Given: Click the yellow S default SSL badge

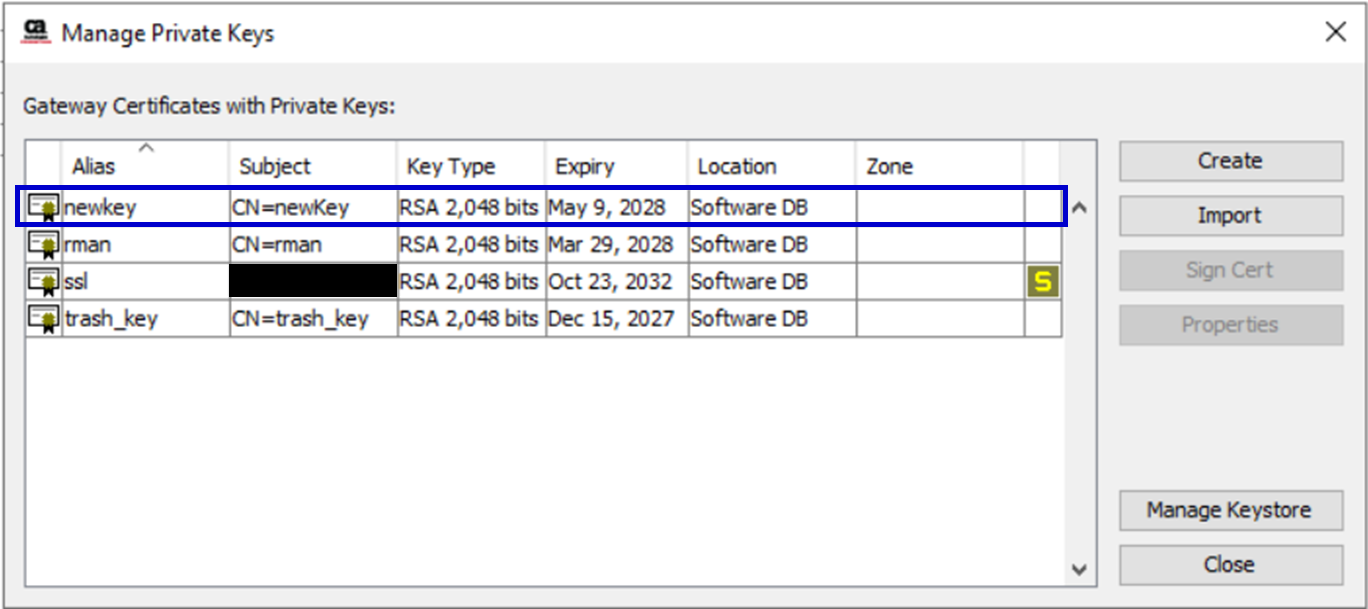Looking at the screenshot, I should pyautogui.click(x=1042, y=282).
